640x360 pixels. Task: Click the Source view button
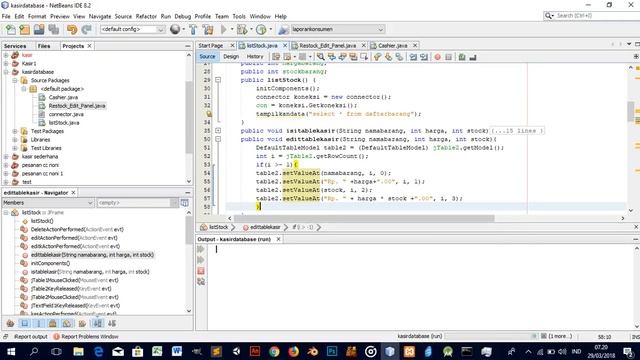[207, 57]
